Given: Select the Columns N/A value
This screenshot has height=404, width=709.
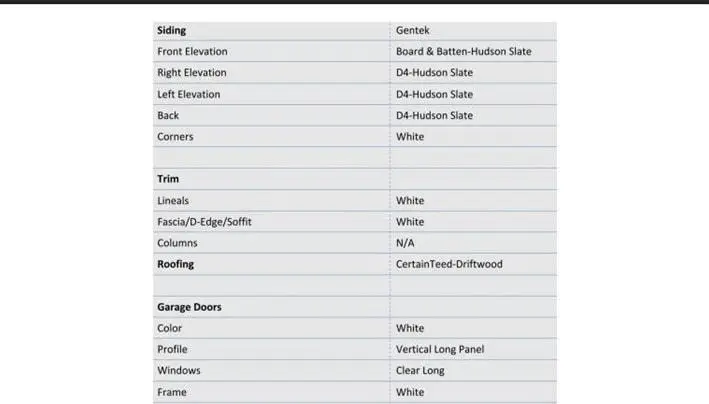Looking at the screenshot, I should click(x=405, y=243).
